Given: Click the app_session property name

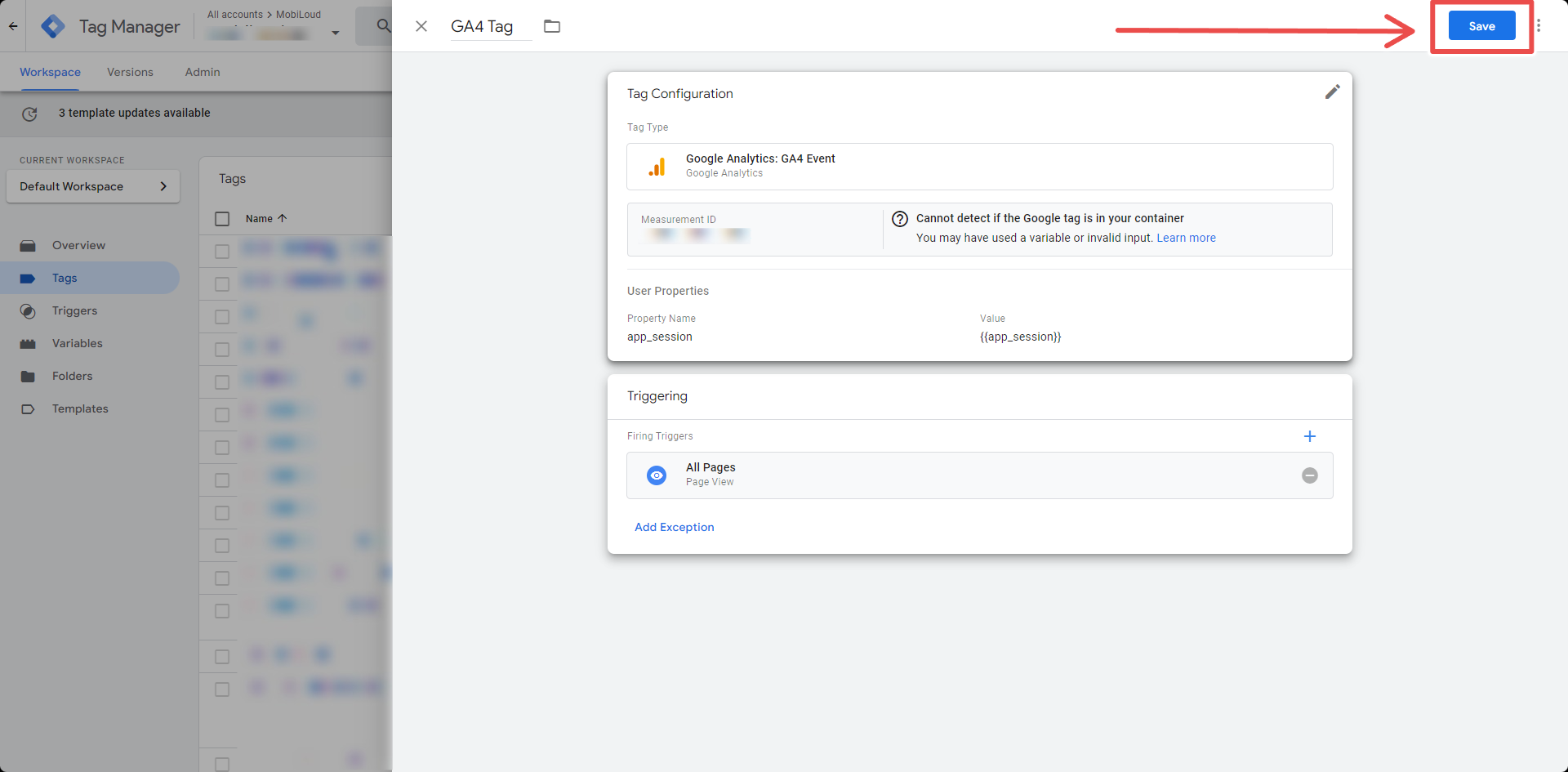Looking at the screenshot, I should pyautogui.click(x=660, y=337).
